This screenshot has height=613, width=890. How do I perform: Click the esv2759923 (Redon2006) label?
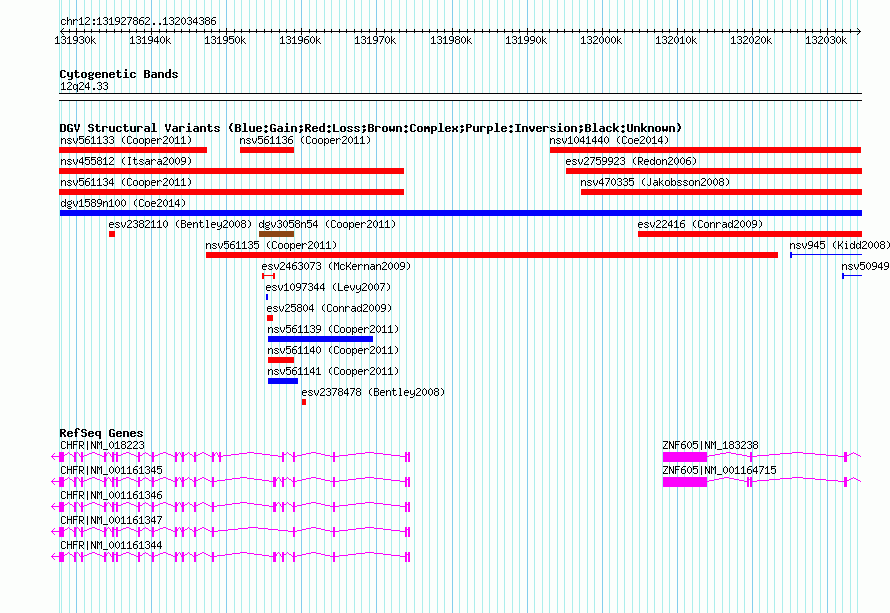[631, 161]
